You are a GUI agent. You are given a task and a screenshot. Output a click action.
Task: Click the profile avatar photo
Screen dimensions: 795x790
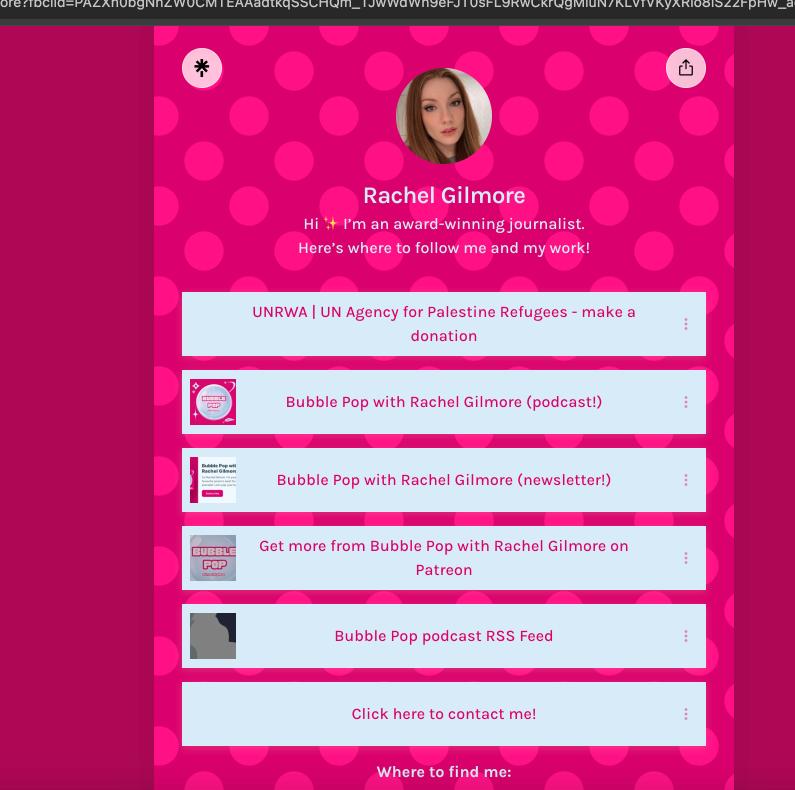pos(444,116)
